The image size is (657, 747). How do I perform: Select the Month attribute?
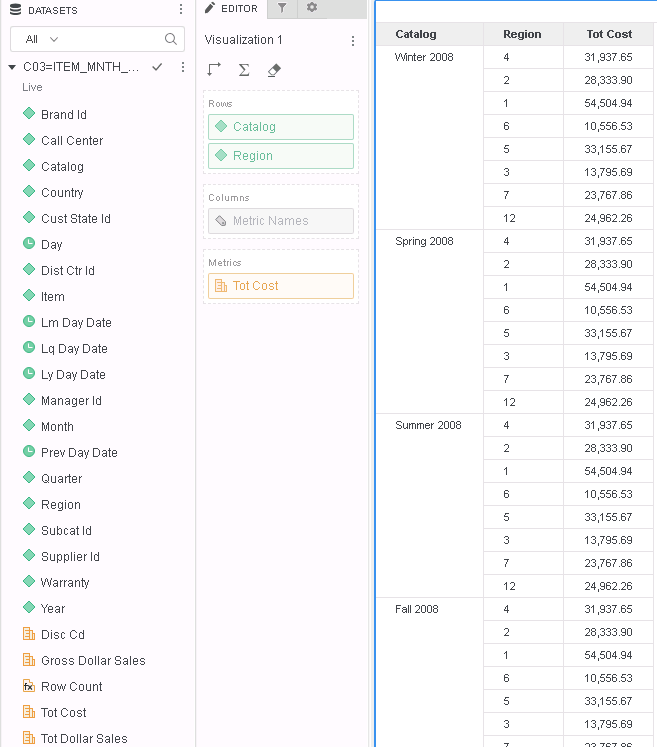coord(57,426)
